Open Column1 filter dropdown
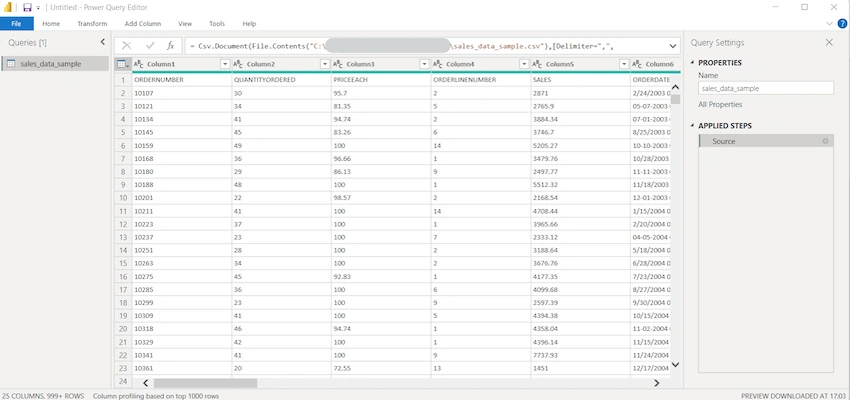The height and width of the screenshot is (400, 850). 225,64
